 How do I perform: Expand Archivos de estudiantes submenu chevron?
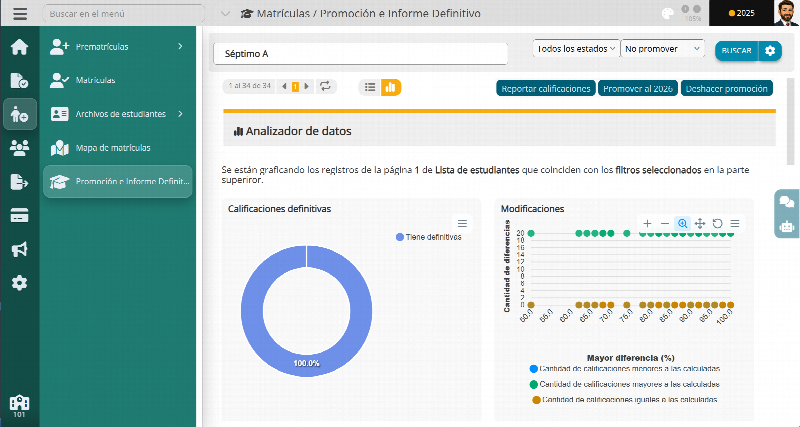click(180, 114)
